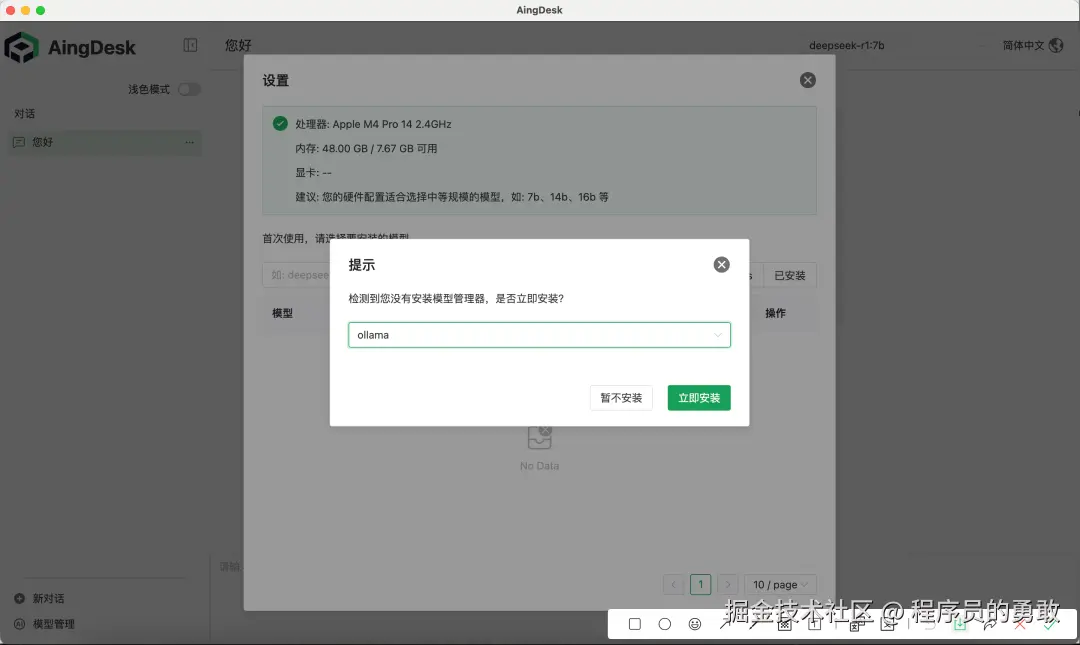
Task: Switch to the 已安装 tab
Action: pyautogui.click(x=789, y=275)
